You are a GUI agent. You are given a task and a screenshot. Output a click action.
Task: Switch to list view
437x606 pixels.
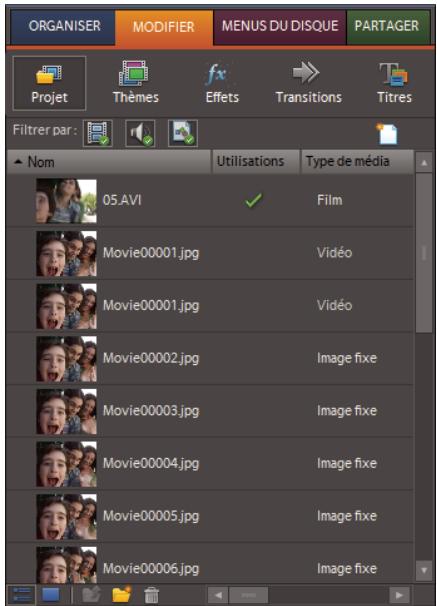tap(22, 595)
